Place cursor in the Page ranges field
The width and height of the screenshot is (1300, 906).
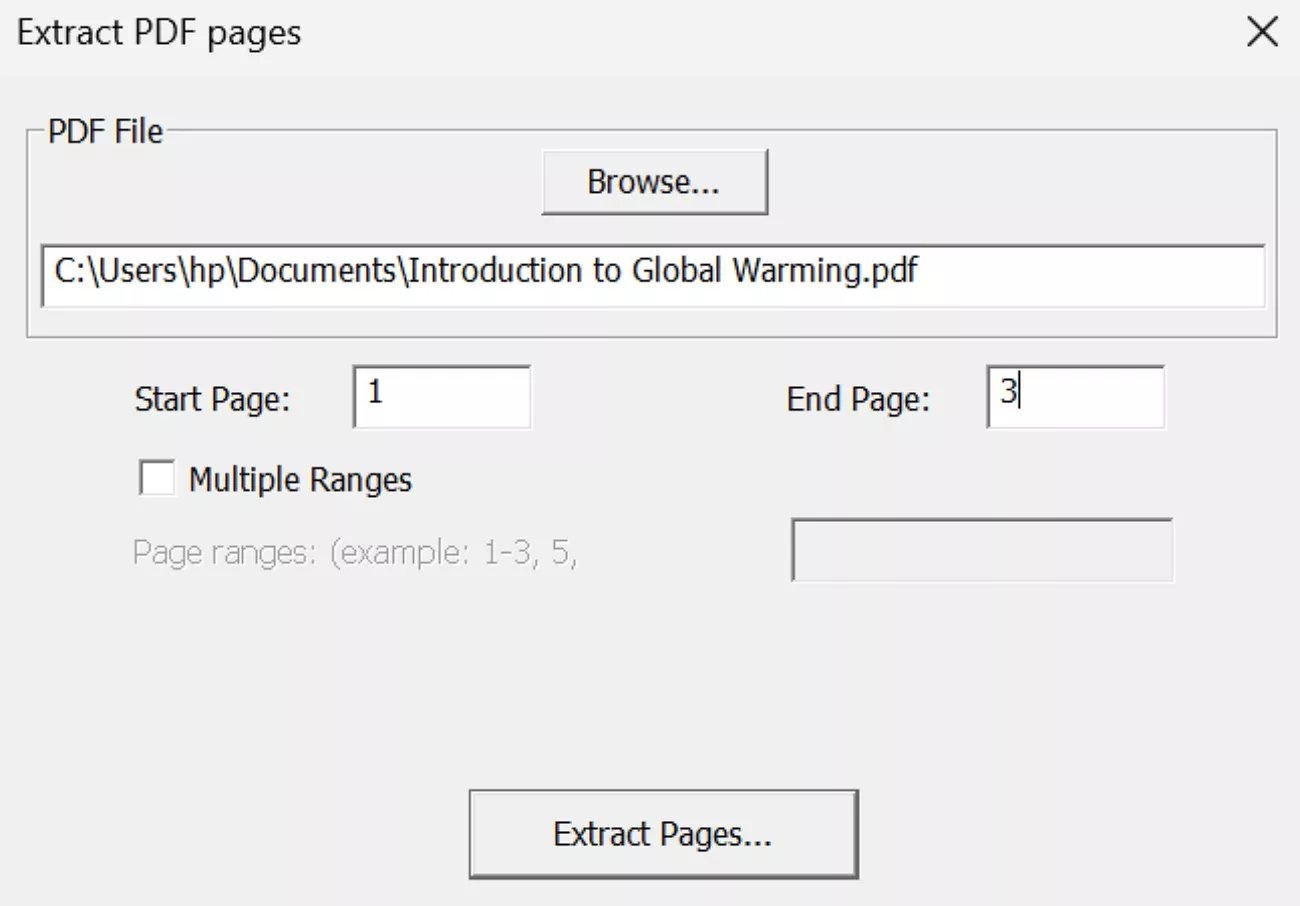pos(982,551)
